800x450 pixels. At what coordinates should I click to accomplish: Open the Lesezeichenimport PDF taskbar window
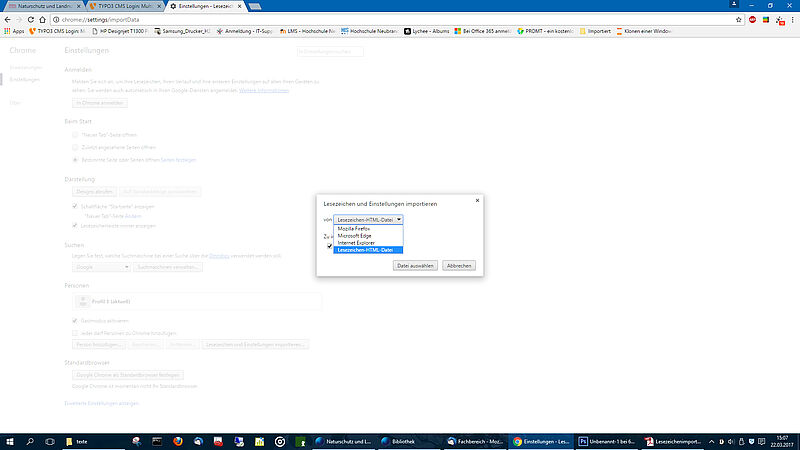click(x=672, y=441)
